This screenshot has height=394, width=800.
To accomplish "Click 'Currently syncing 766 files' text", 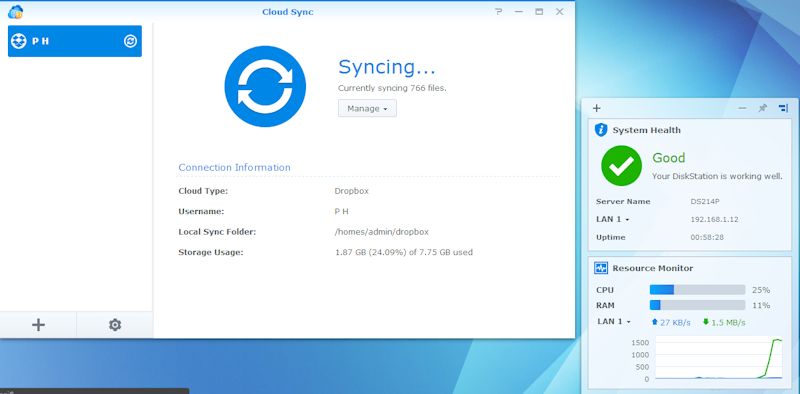I will click(392, 88).
